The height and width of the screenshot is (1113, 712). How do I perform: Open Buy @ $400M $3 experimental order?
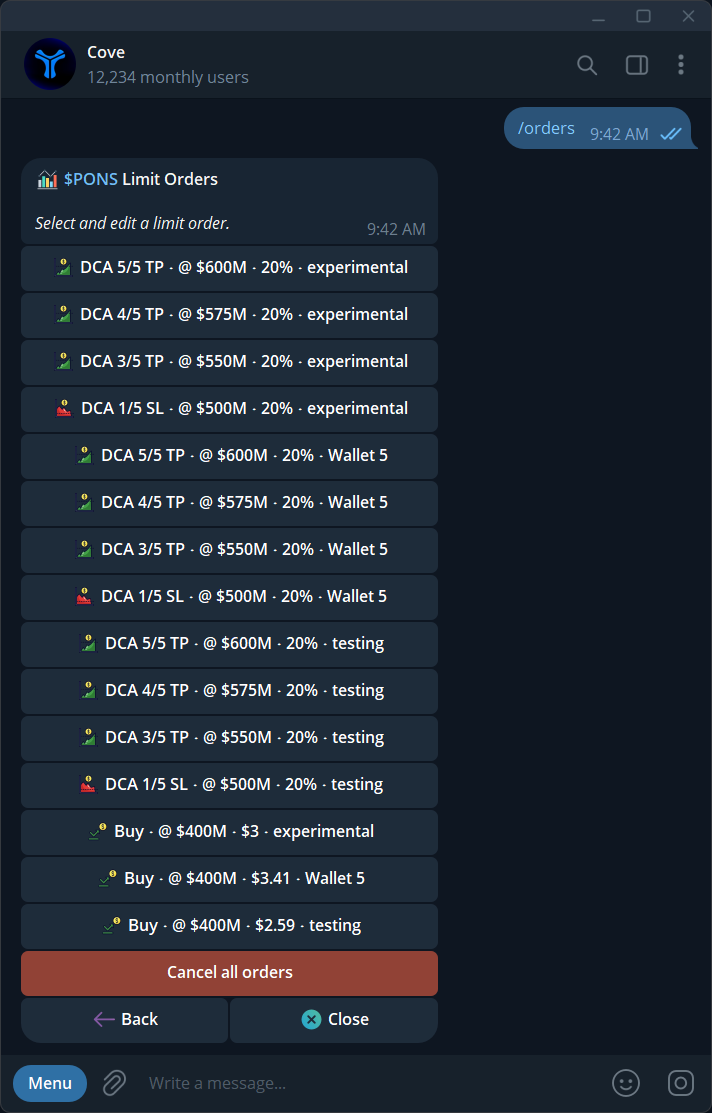pyautogui.click(x=229, y=831)
